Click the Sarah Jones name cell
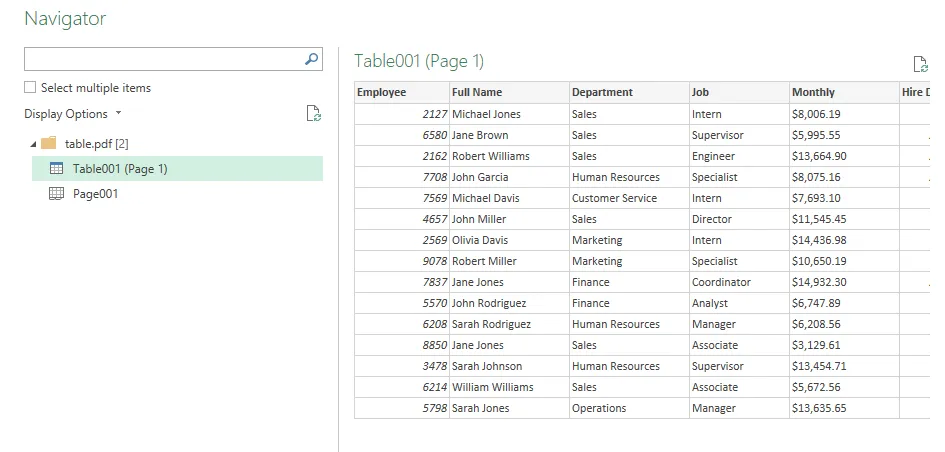 coord(509,408)
